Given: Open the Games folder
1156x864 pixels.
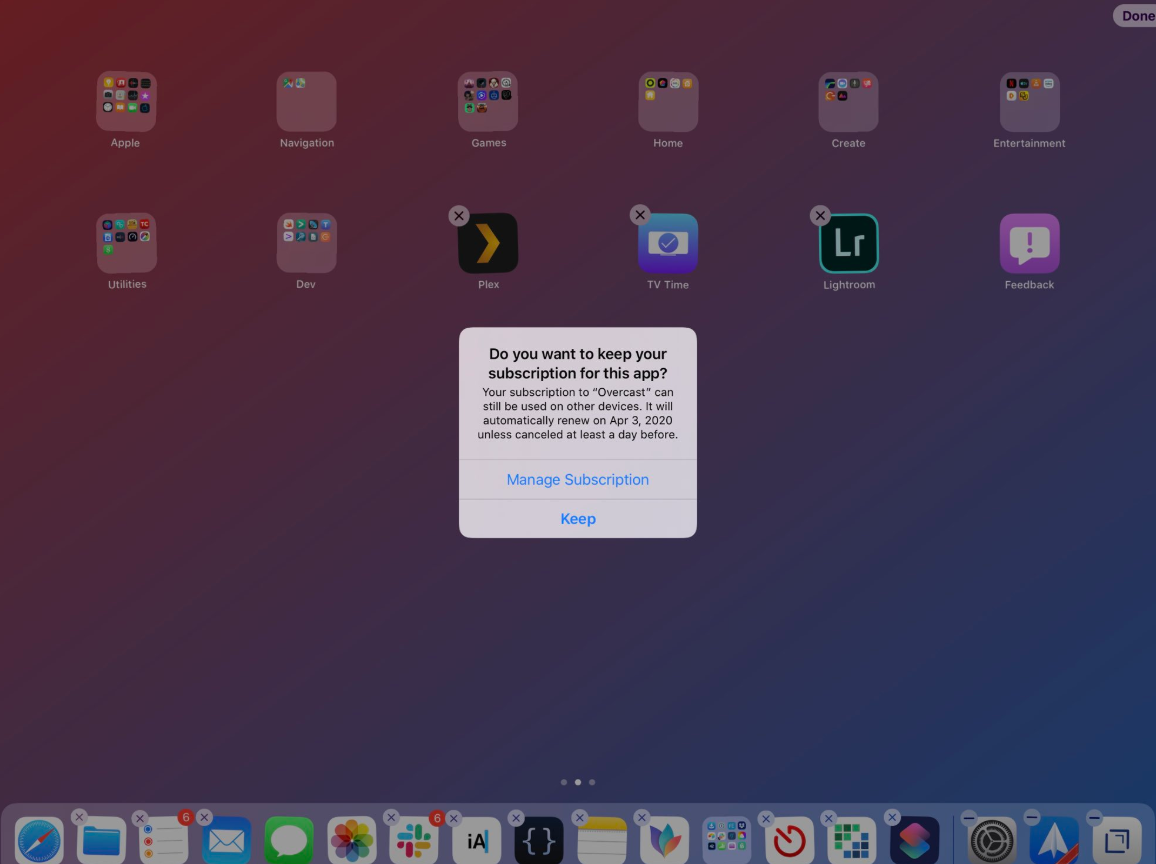Looking at the screenshot, I should click(x=488, y=102).
